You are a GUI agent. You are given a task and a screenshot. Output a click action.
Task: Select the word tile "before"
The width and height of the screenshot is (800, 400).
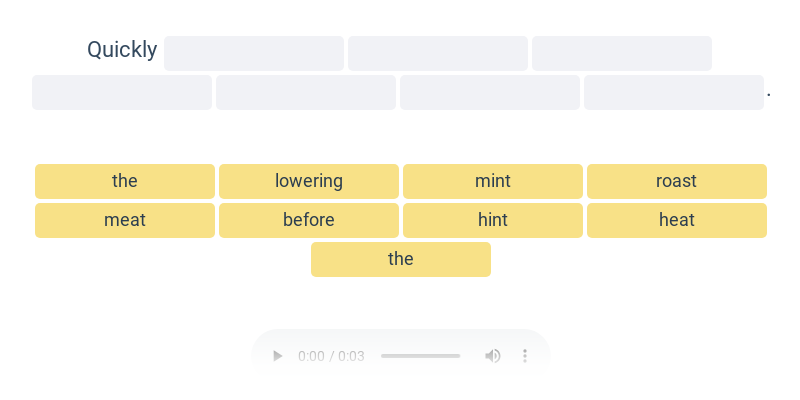309,220
